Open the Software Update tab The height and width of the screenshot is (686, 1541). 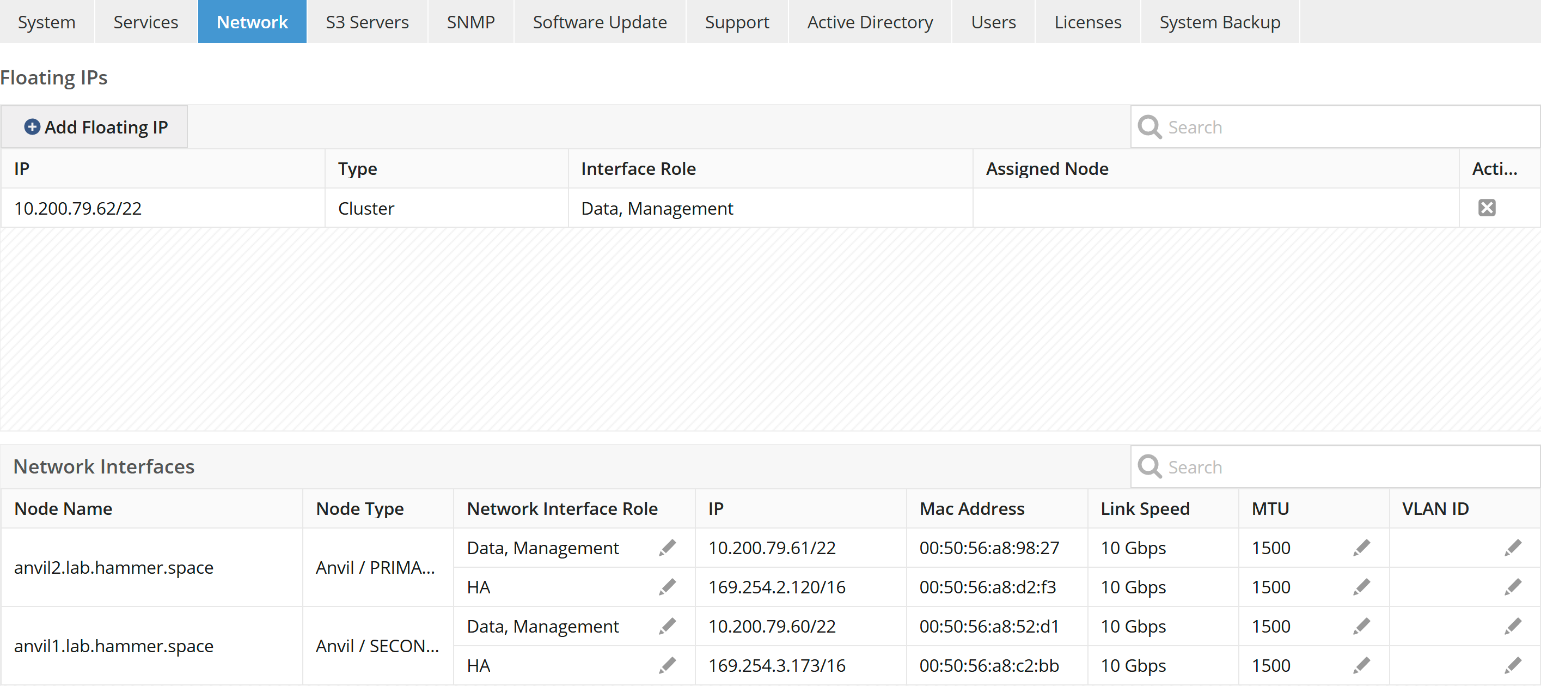(x=600, y=22)
